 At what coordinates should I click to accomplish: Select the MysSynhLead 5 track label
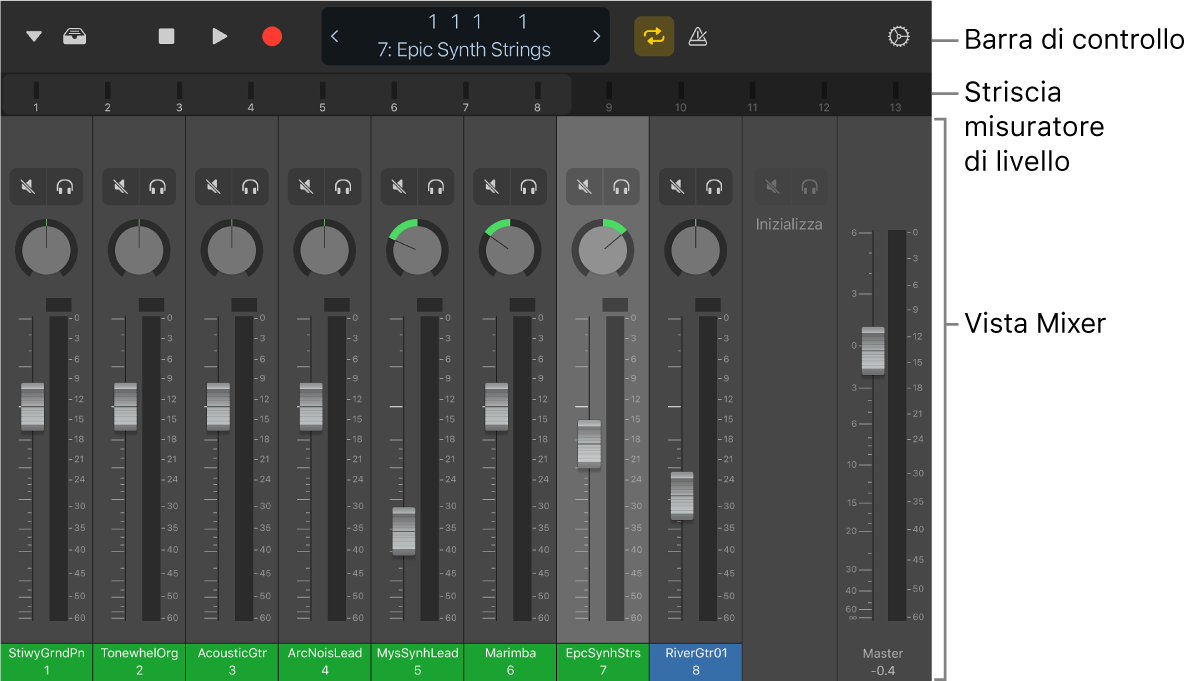(x=417, y=661)
